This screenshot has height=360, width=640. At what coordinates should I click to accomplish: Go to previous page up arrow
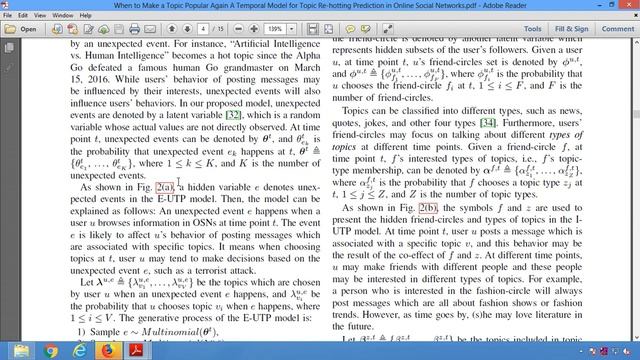[172, 29]
